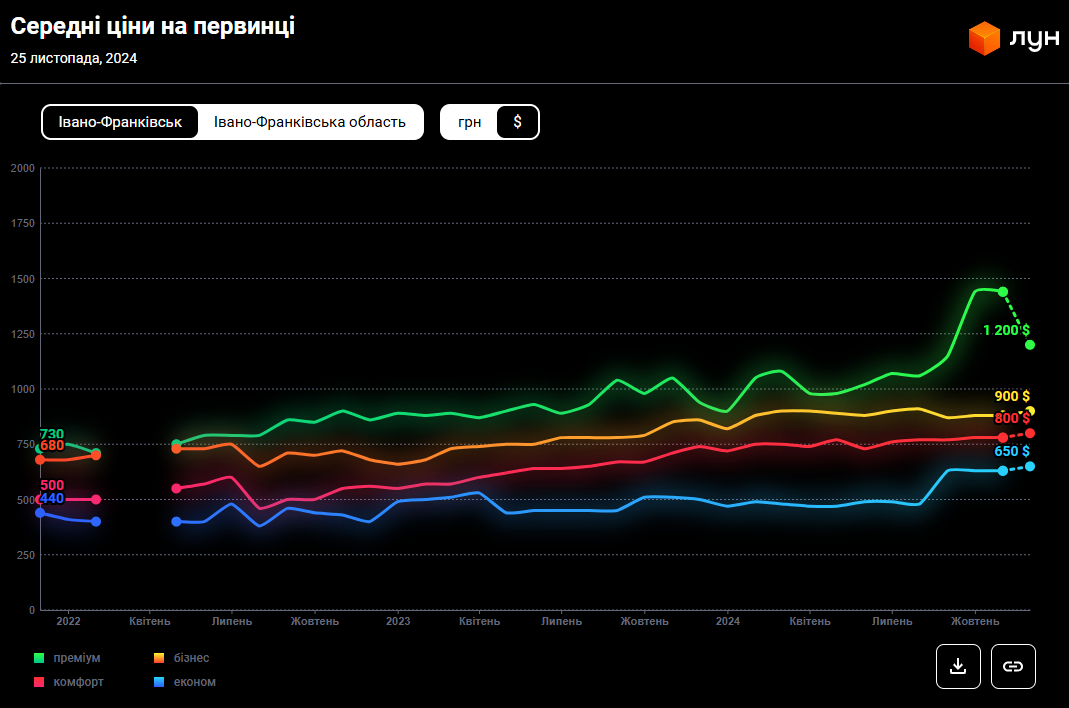Click the premium peak point near 1450
Viewport: 1069px width, 708px height.
point(1003,292)
